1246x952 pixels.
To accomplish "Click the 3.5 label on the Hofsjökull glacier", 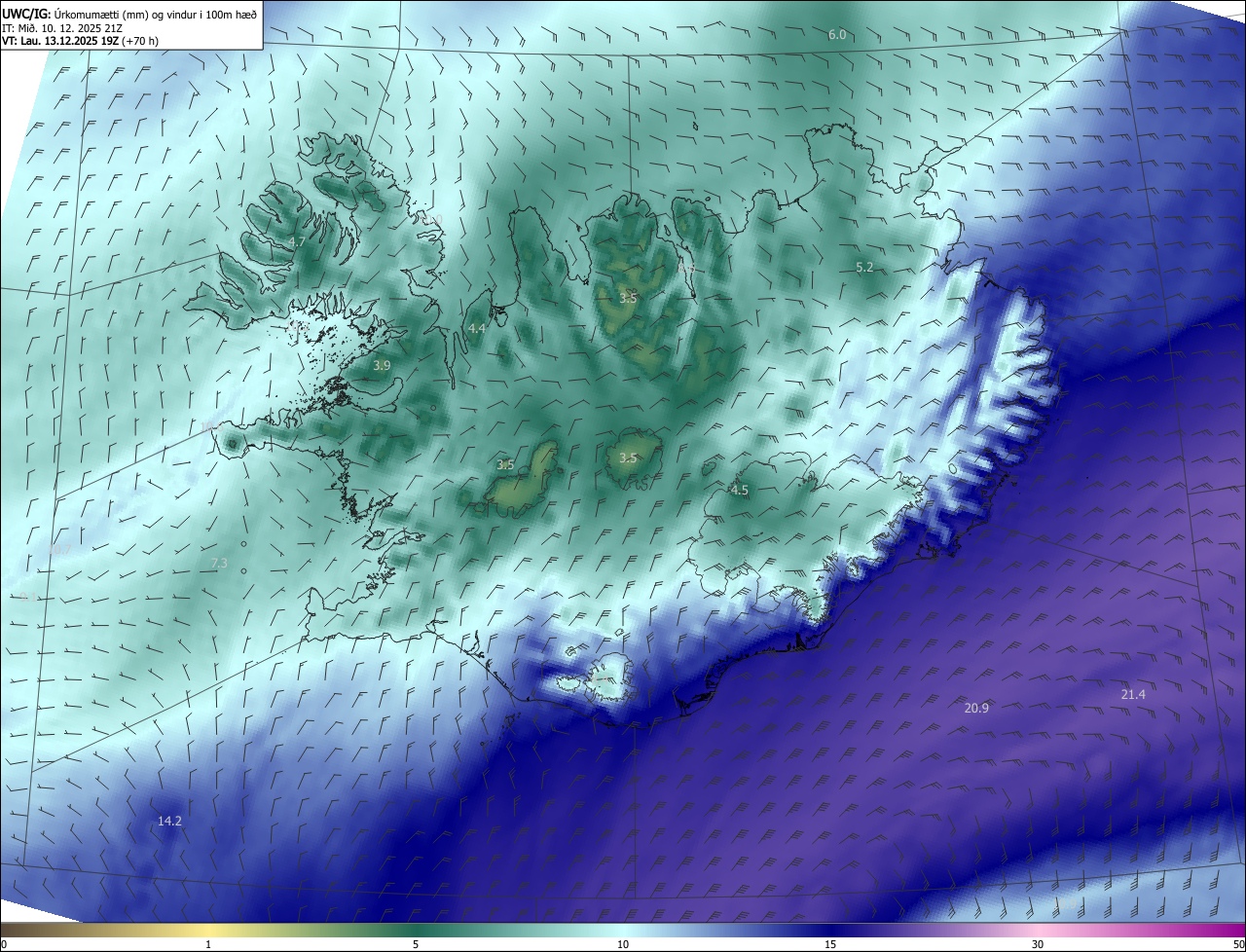I will [x=629, y=458].
